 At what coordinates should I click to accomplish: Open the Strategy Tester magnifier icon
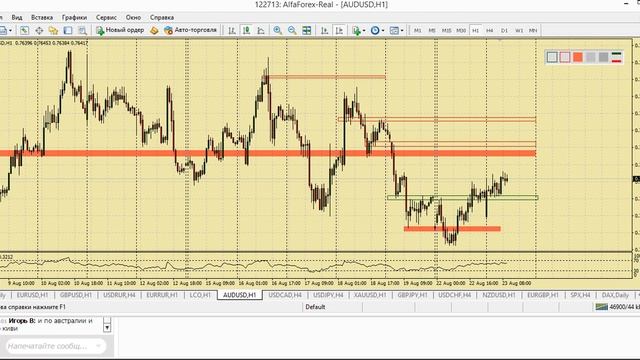[x=82, y=30]
